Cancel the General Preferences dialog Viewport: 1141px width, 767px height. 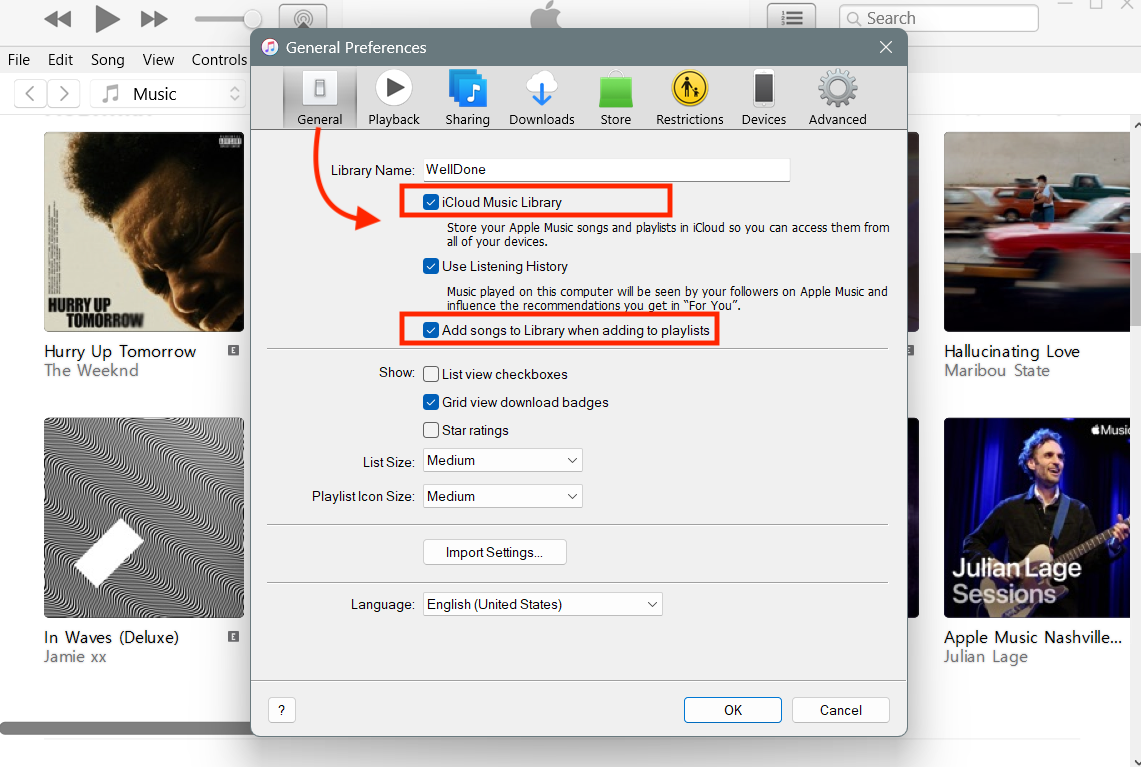[x=840, y=710]
